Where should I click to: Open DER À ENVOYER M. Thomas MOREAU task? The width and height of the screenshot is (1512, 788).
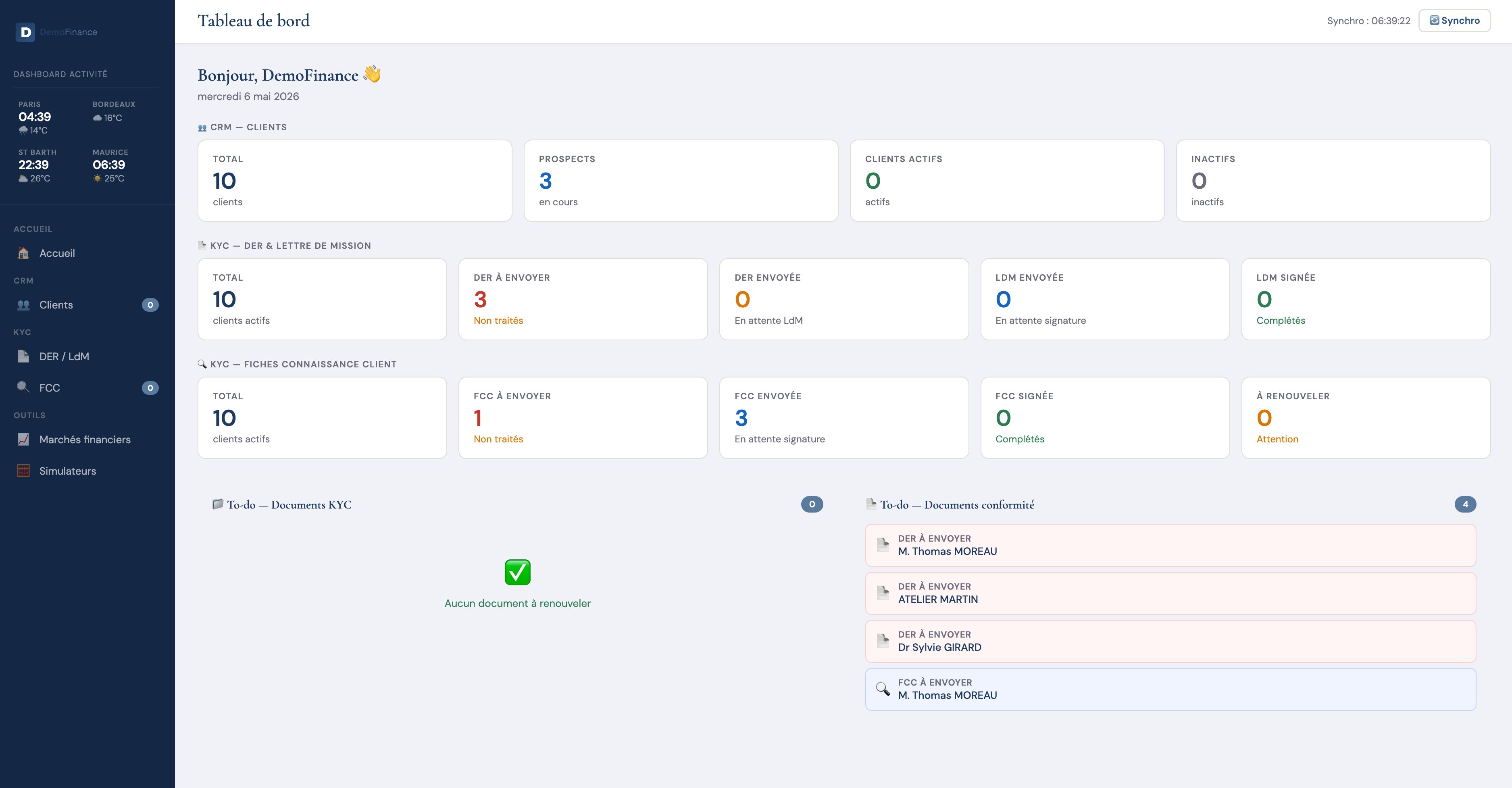click(1170, 546)
